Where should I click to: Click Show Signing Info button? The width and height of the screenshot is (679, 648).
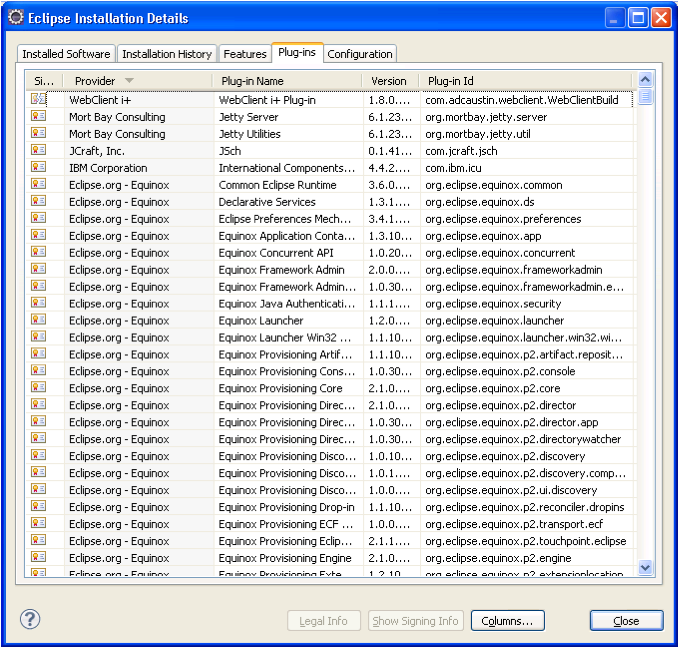click(415, 621)
